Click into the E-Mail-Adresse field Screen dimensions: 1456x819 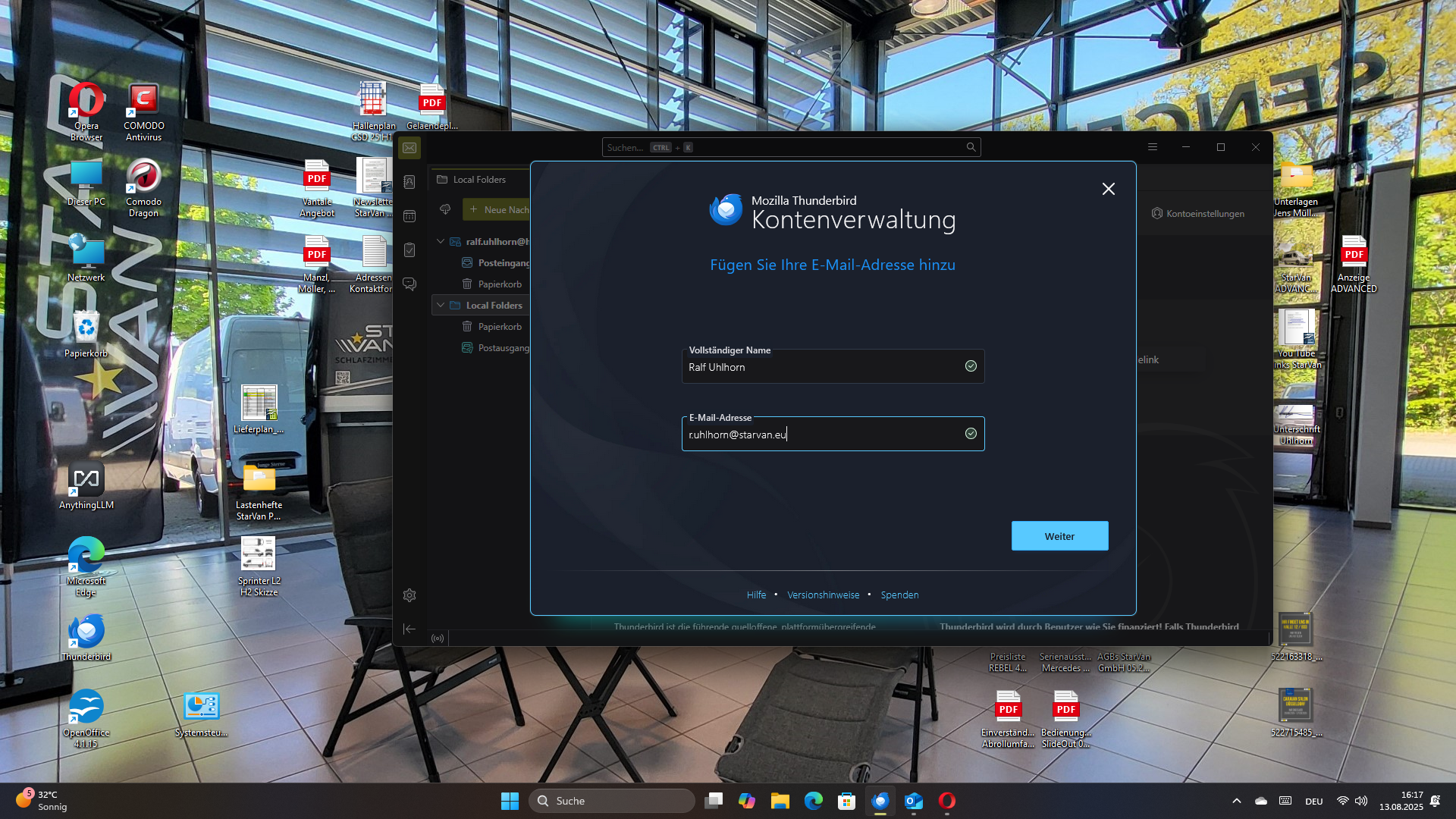(x=823, y=435)
